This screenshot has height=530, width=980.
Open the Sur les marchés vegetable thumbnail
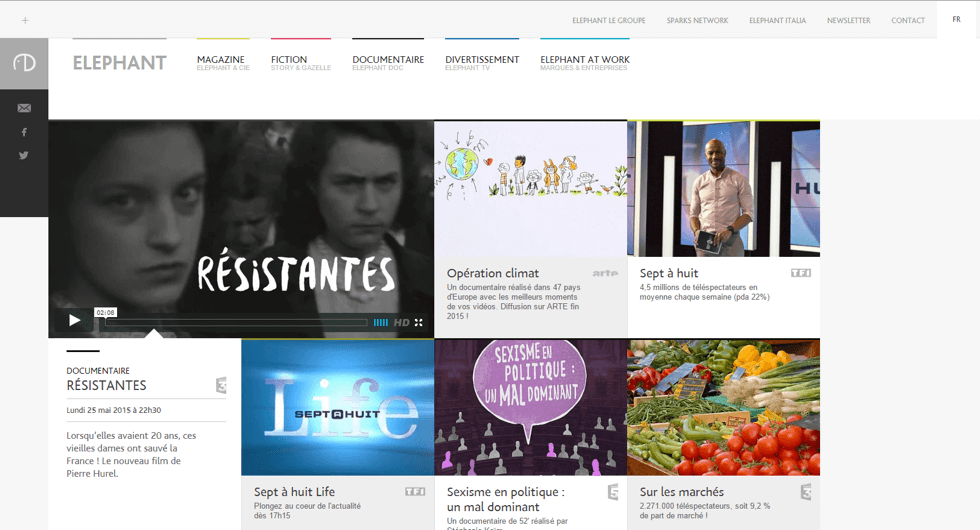click(724, 406)
